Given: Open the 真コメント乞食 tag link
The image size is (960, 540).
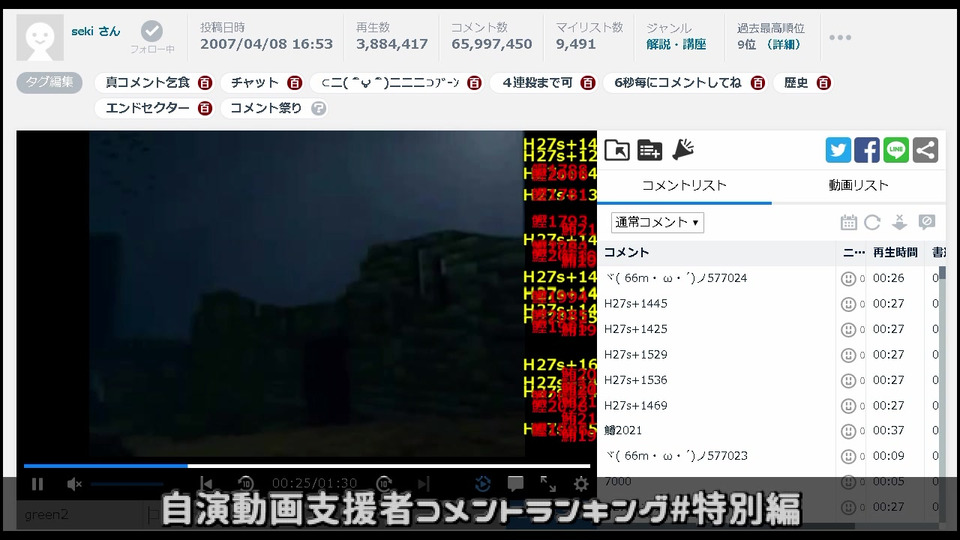Looking at the screenshot, I should point(148,83).
